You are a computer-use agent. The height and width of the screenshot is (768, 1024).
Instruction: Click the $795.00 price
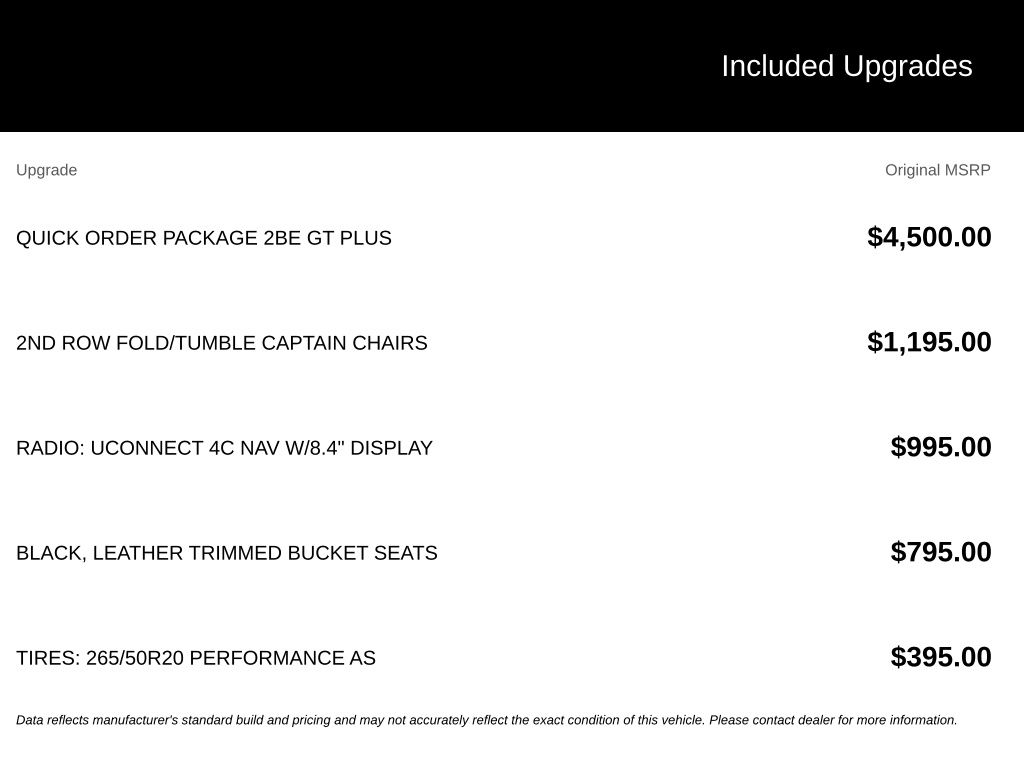click(x=941, y=552)
